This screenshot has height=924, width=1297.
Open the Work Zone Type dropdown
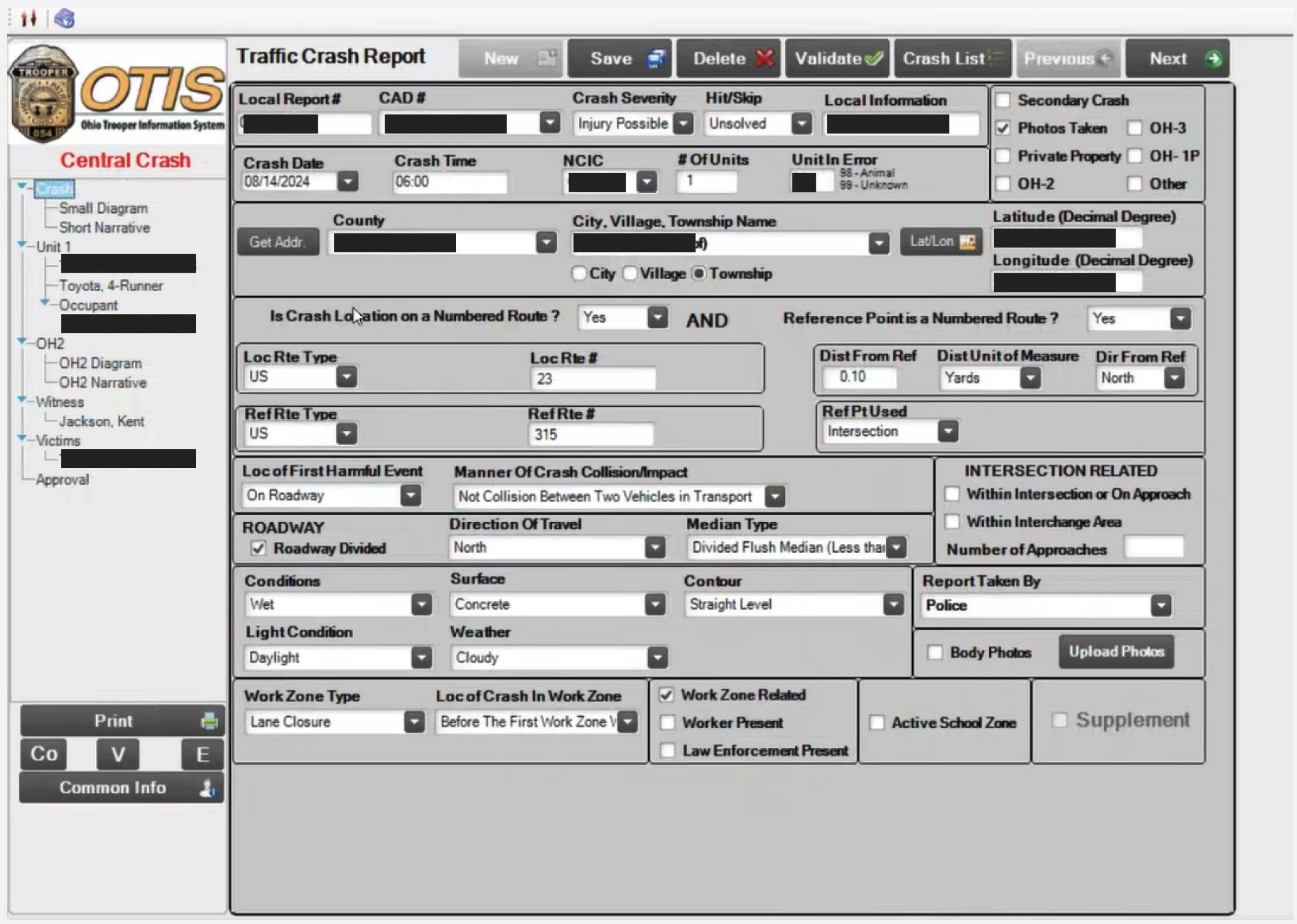click(414, 721)
